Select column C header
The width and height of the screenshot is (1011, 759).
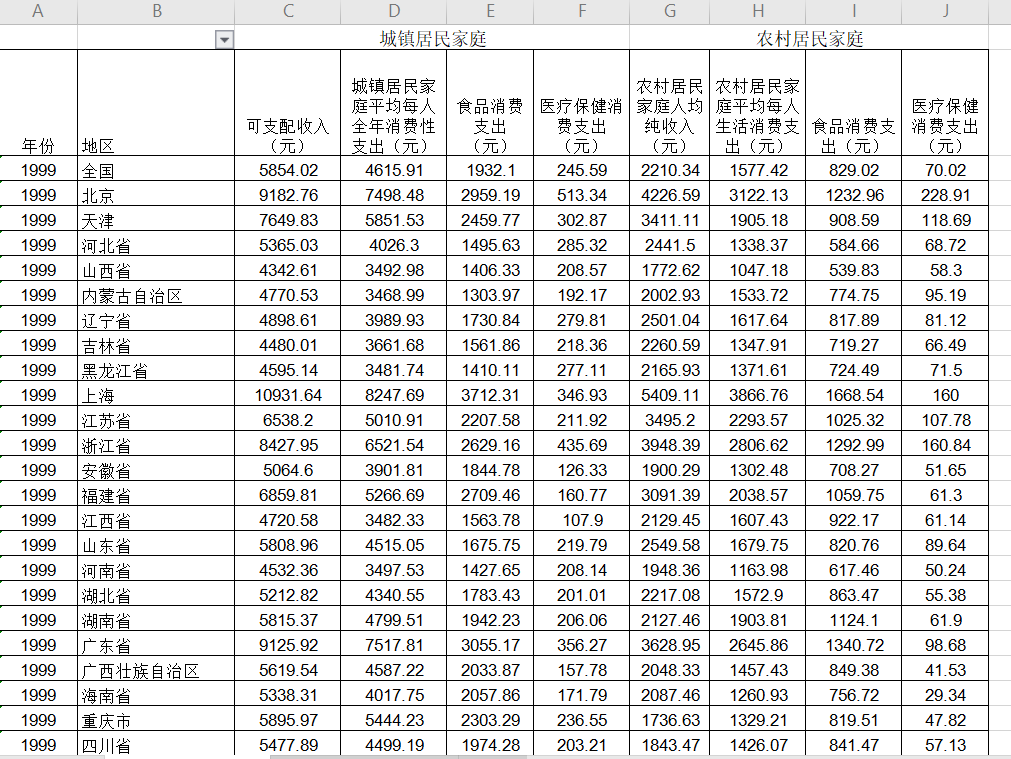coord(288,12)
